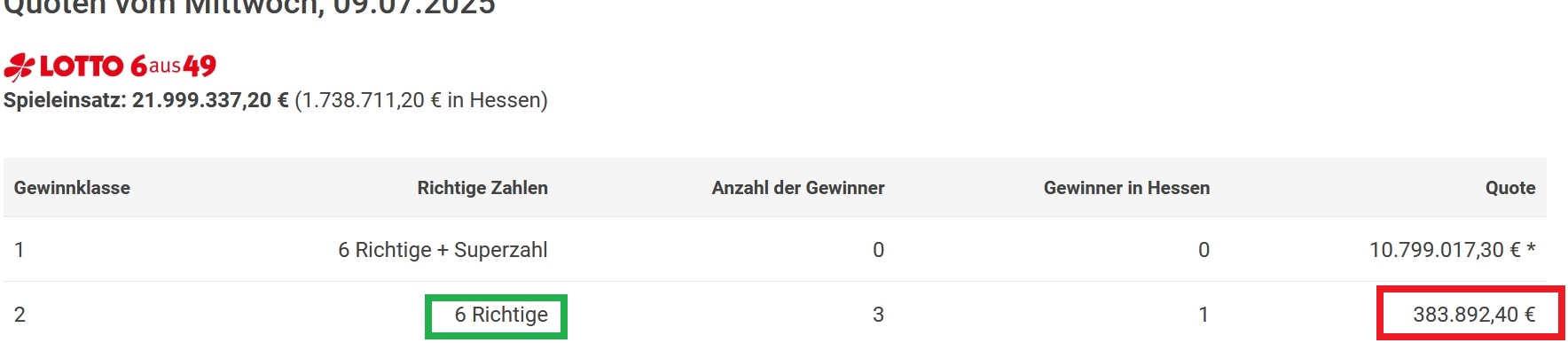Click the Gewinner in Hessen column header
The image size is (1568, 343).
1126,188
